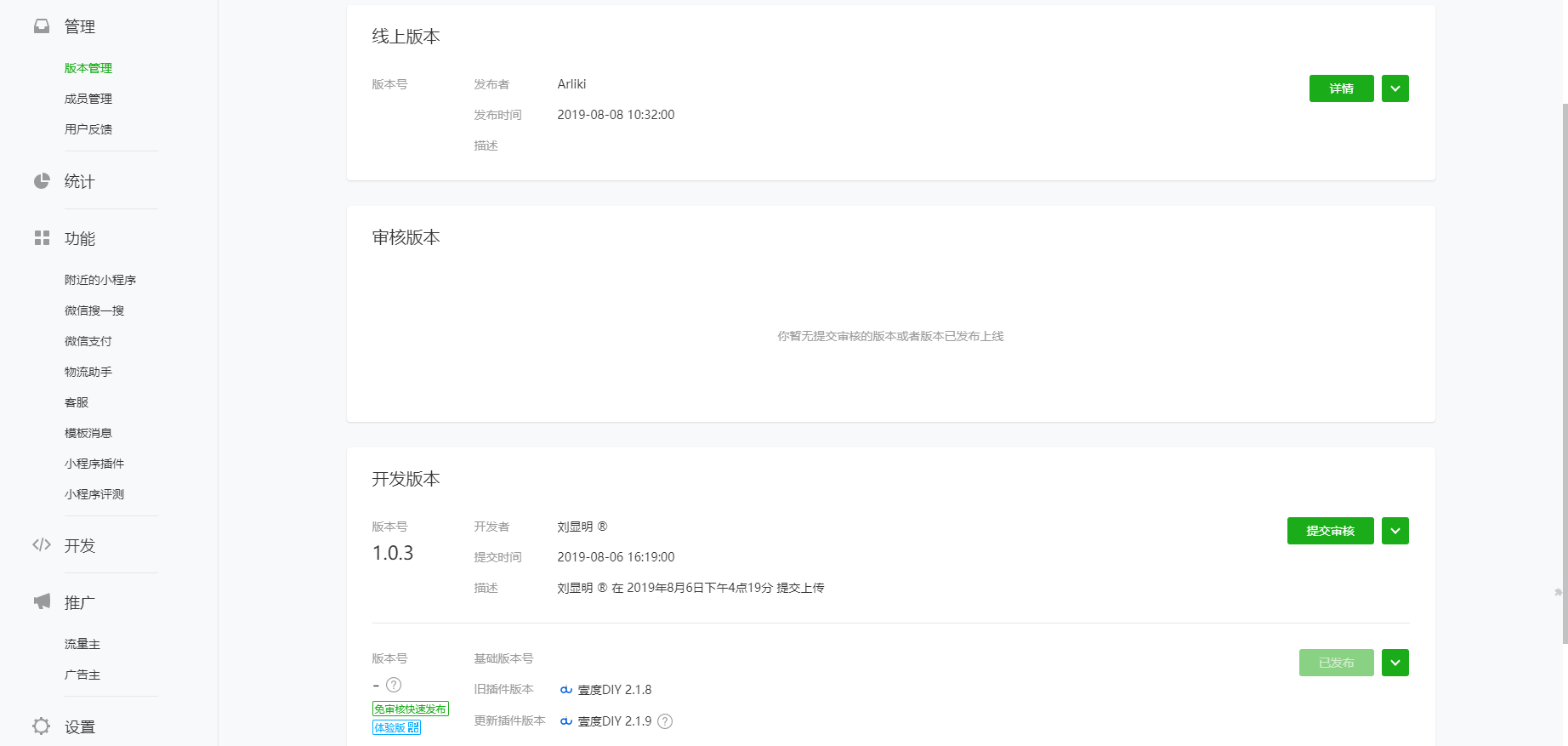The height and width of the screenshot is (746, 1568).
Task: Open 成员管理 in the sidebar menu
Action: (x=88, y=99)
